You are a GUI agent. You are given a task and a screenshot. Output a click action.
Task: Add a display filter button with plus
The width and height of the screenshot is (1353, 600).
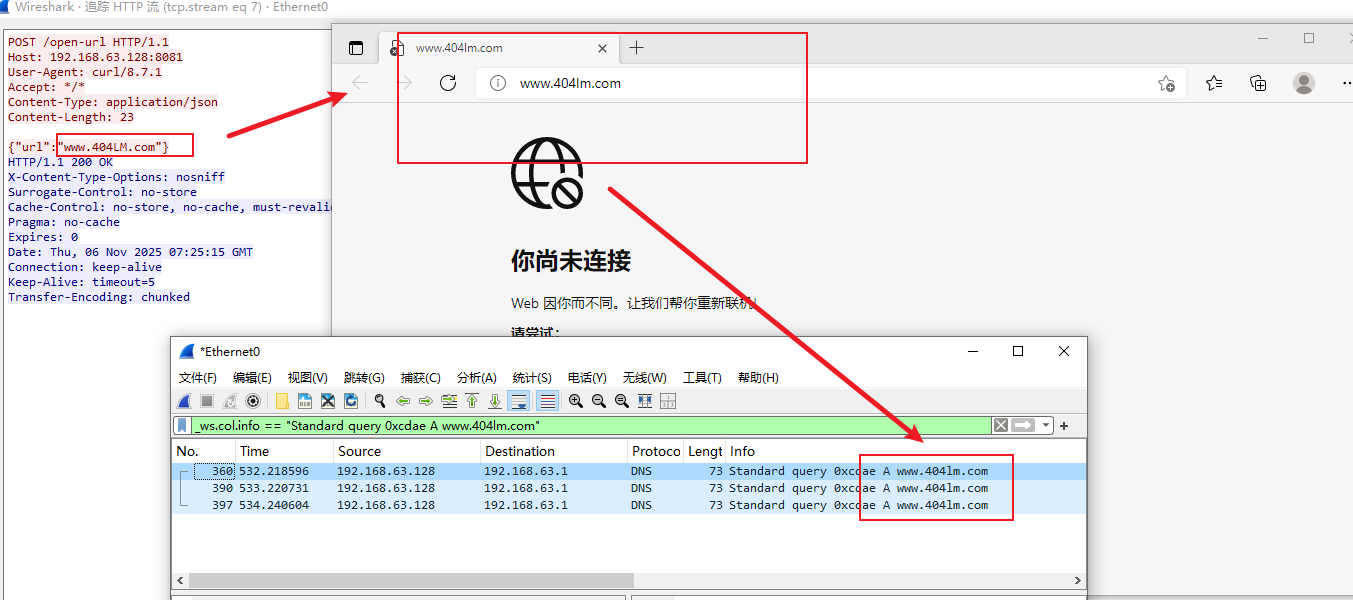(1064, 426)
